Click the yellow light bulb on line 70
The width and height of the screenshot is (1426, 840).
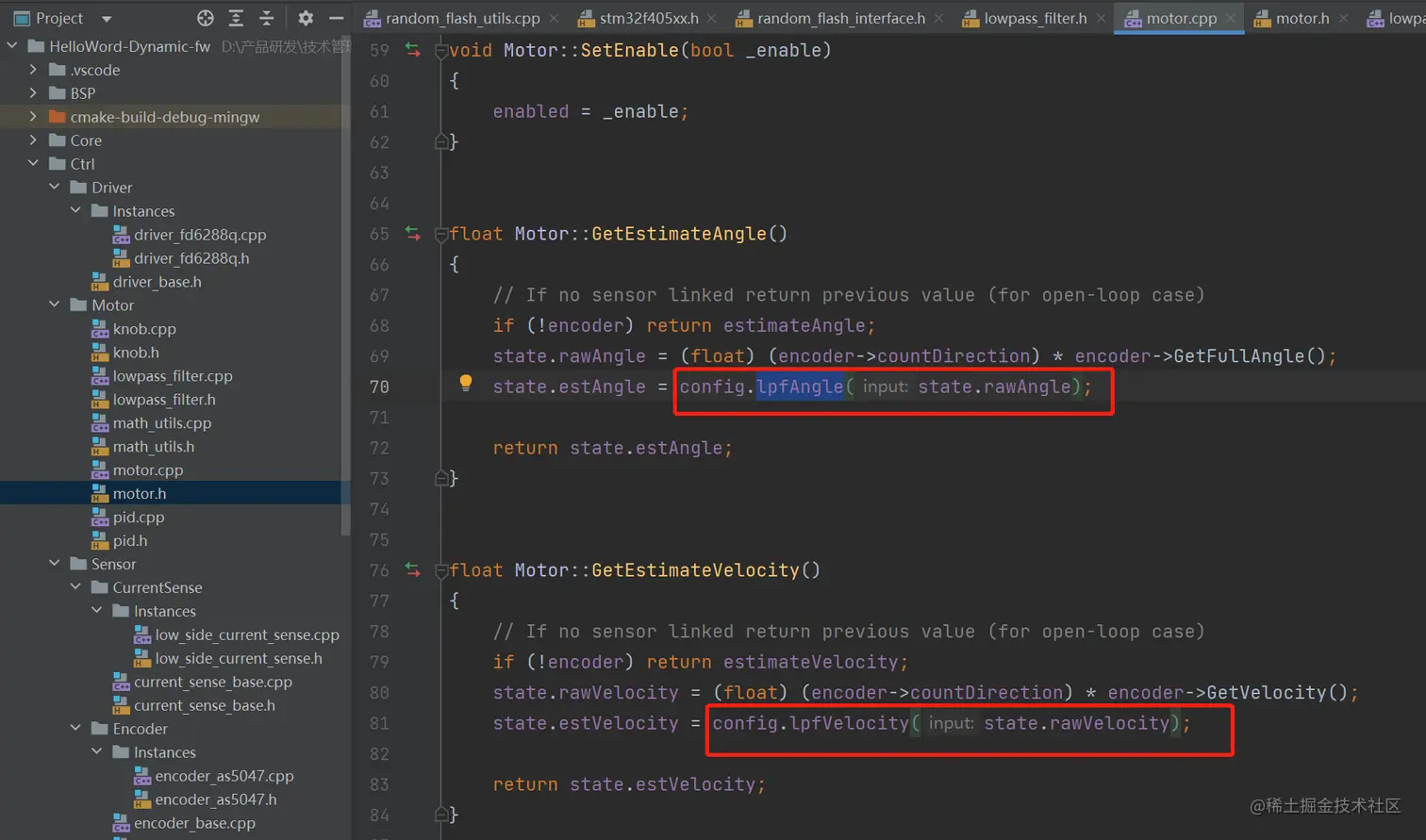[x=466, y=383]
